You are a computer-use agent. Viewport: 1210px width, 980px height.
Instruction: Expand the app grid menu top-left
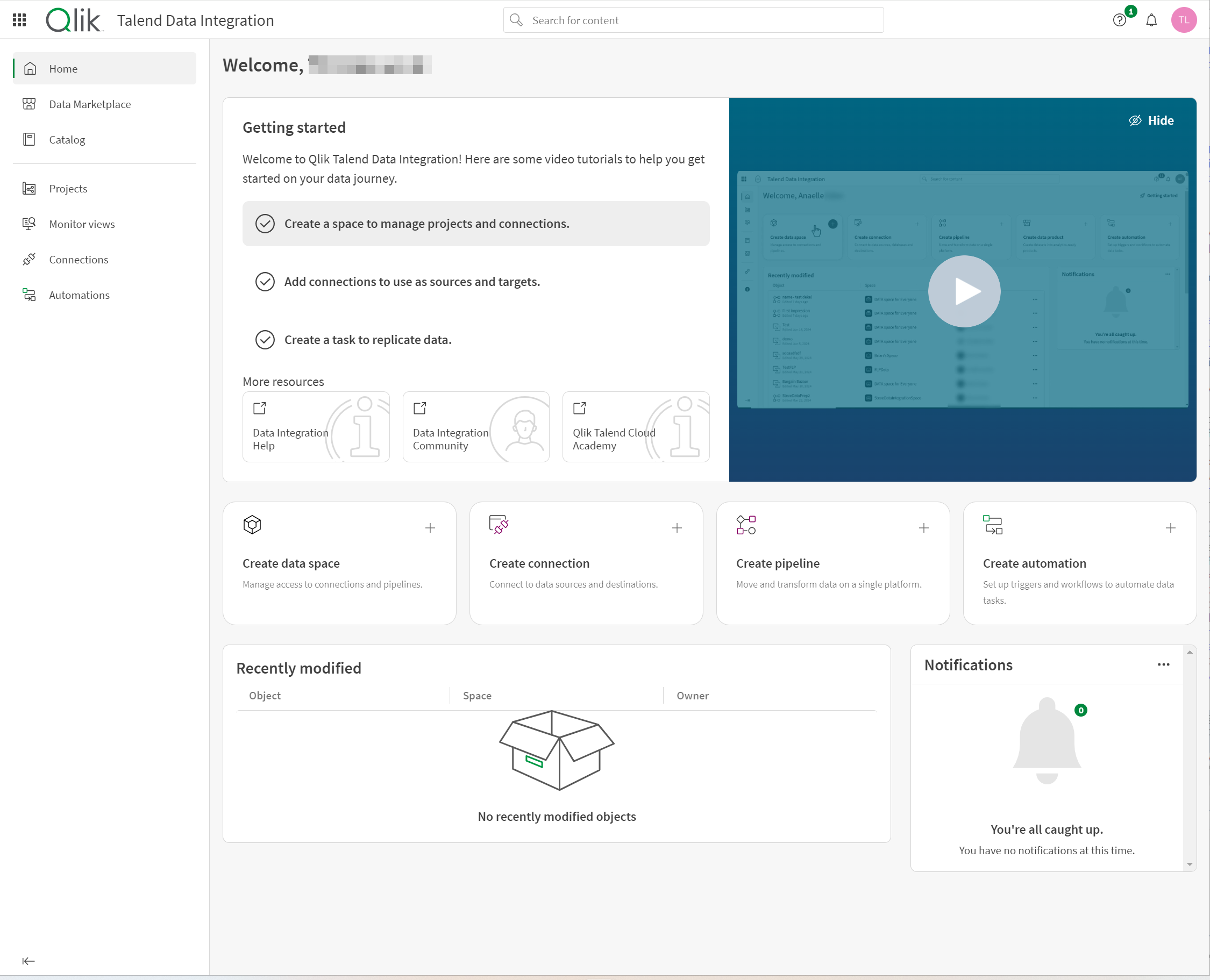pos(20,20)
